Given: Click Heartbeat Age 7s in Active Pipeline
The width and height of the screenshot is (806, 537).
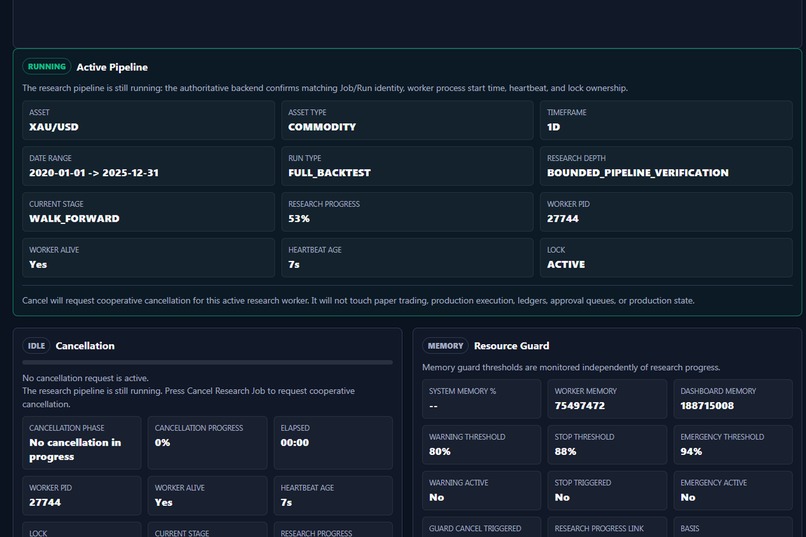Looking at the screenshot, I should point(294,264).
